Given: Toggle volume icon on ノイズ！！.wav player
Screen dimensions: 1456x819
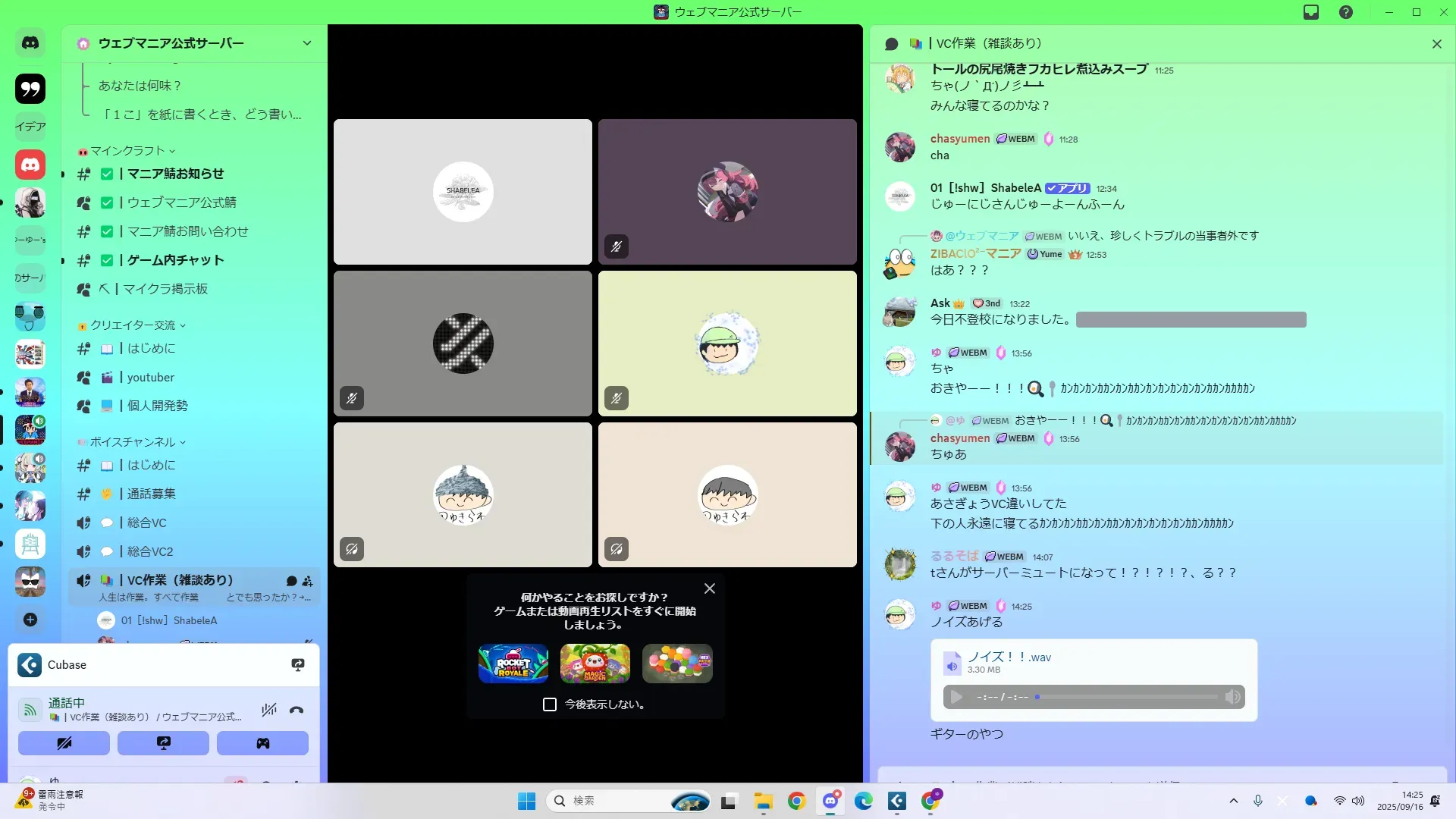Looking at the screenshot, I should pos(1232,697).
